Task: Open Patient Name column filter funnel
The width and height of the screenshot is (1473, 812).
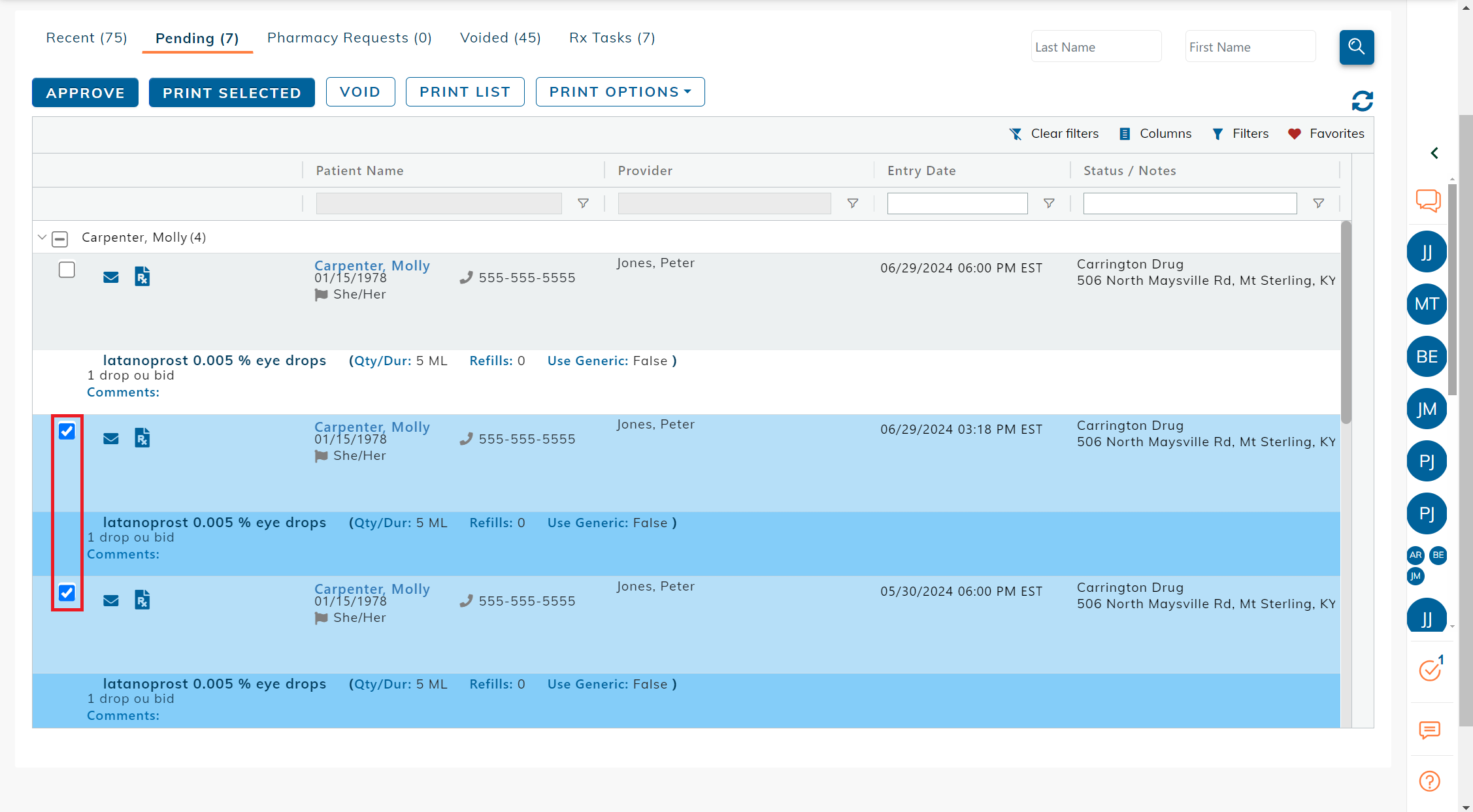Action: [x=583, y=203]
